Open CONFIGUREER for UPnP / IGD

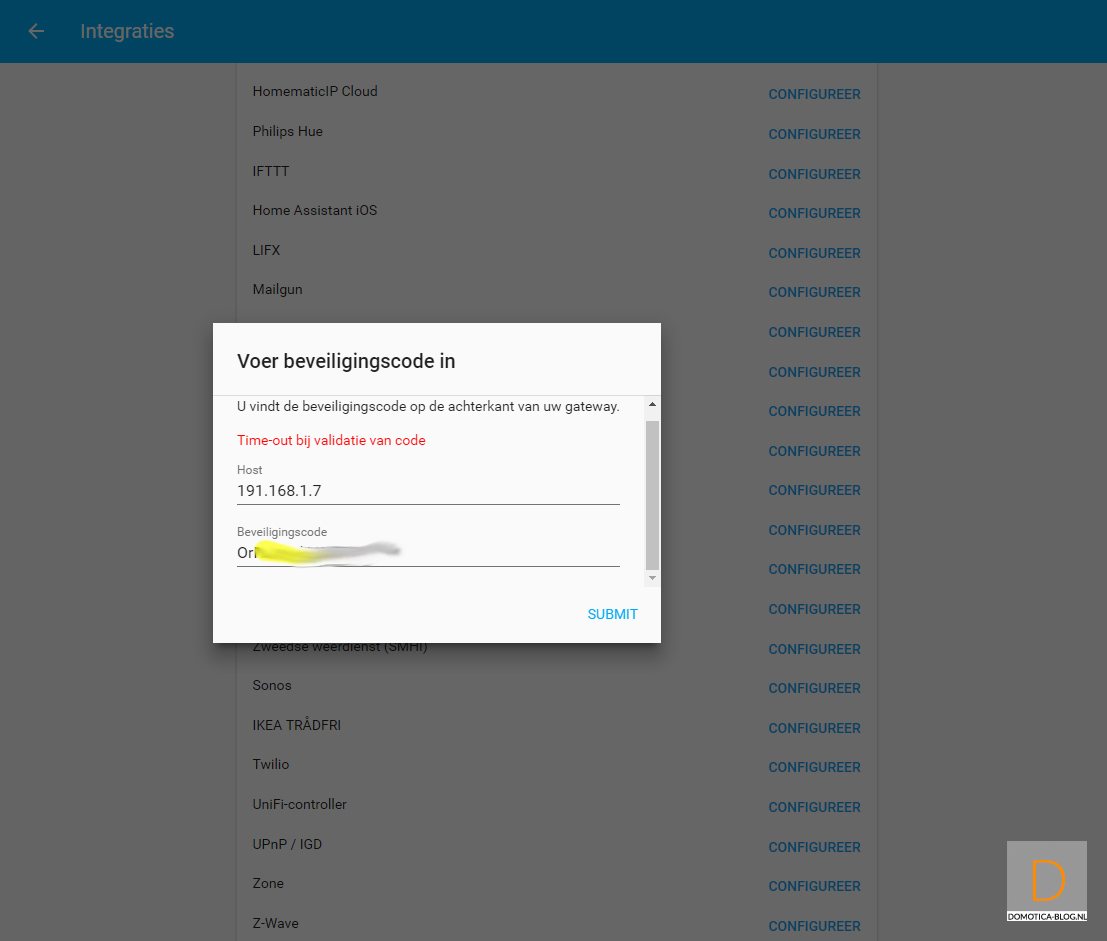click(x=814, y=847)
